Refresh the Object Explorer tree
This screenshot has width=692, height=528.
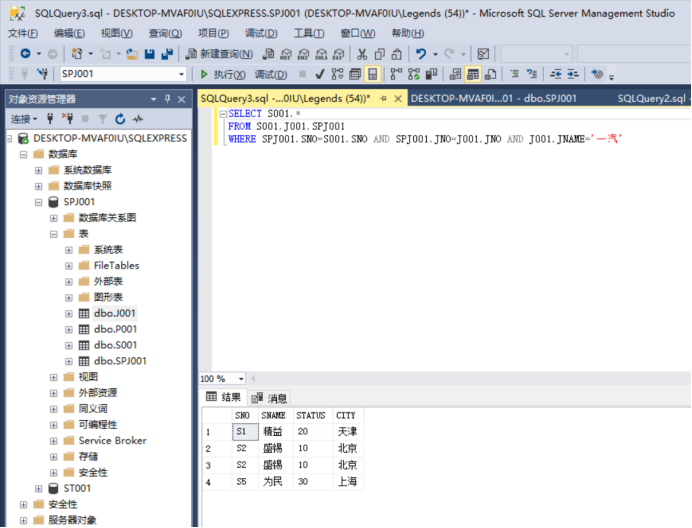[x=120, y=119]
